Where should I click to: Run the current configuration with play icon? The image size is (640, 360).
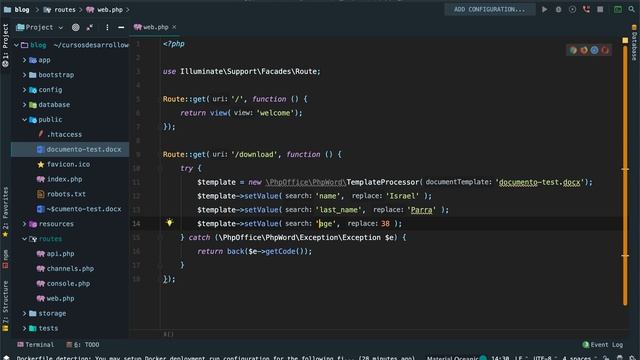[544, 9]
